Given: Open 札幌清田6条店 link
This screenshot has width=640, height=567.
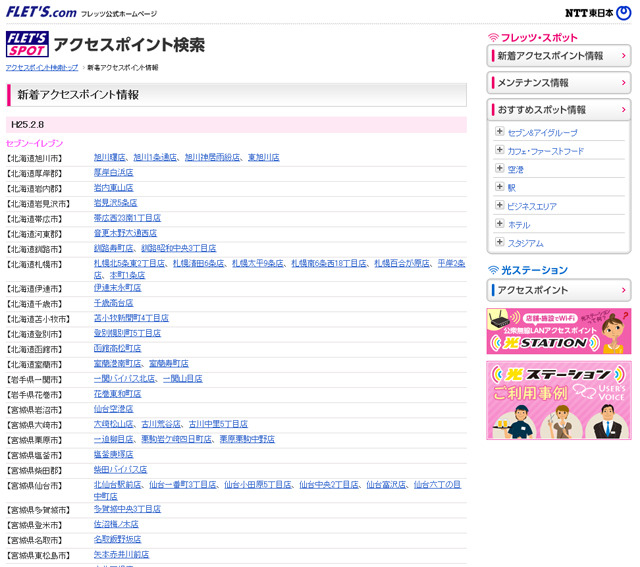Looking at the screenshot, I should [x=198, y=263].
